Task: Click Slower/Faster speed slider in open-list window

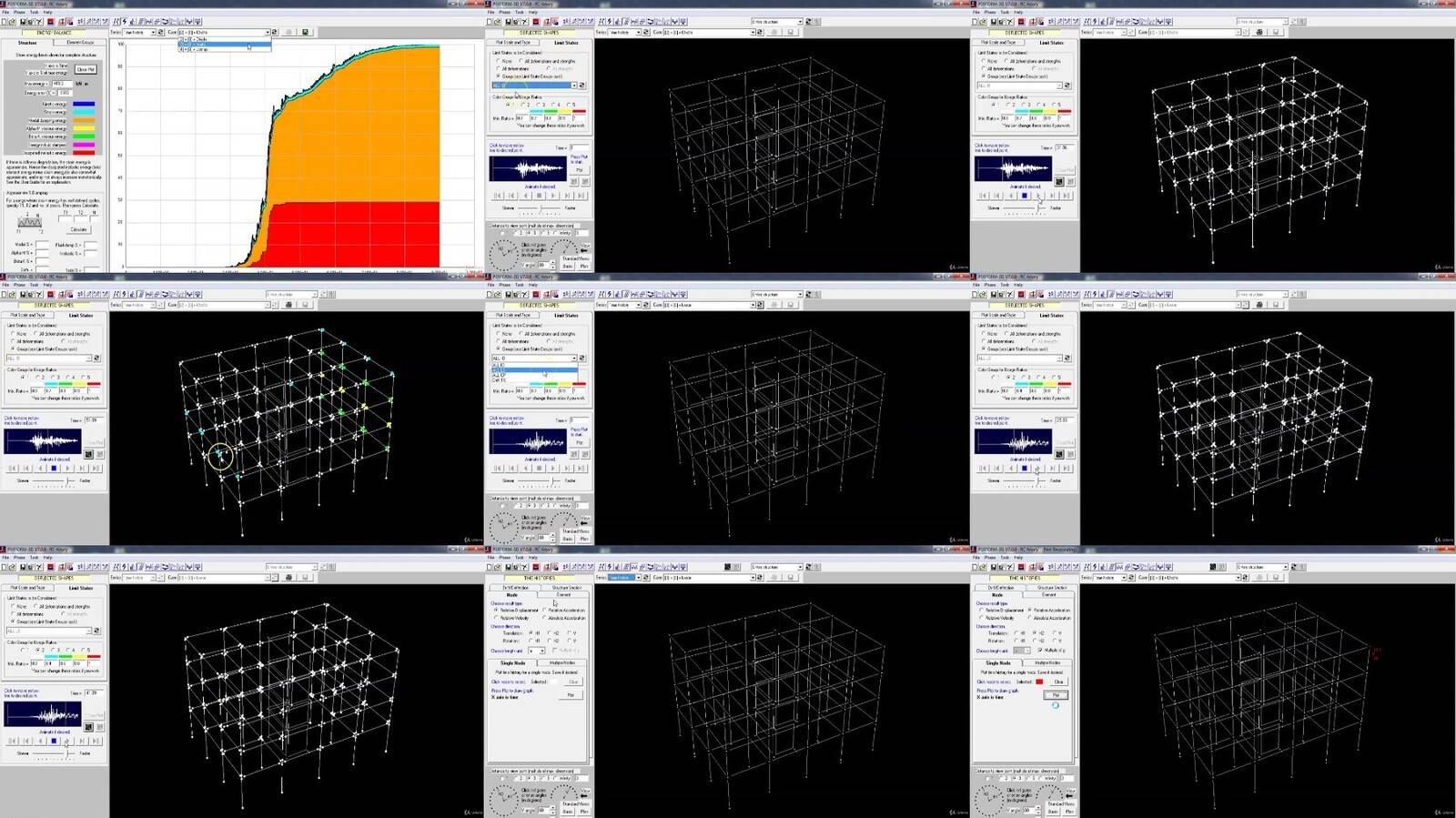Action: pos(539,480)
